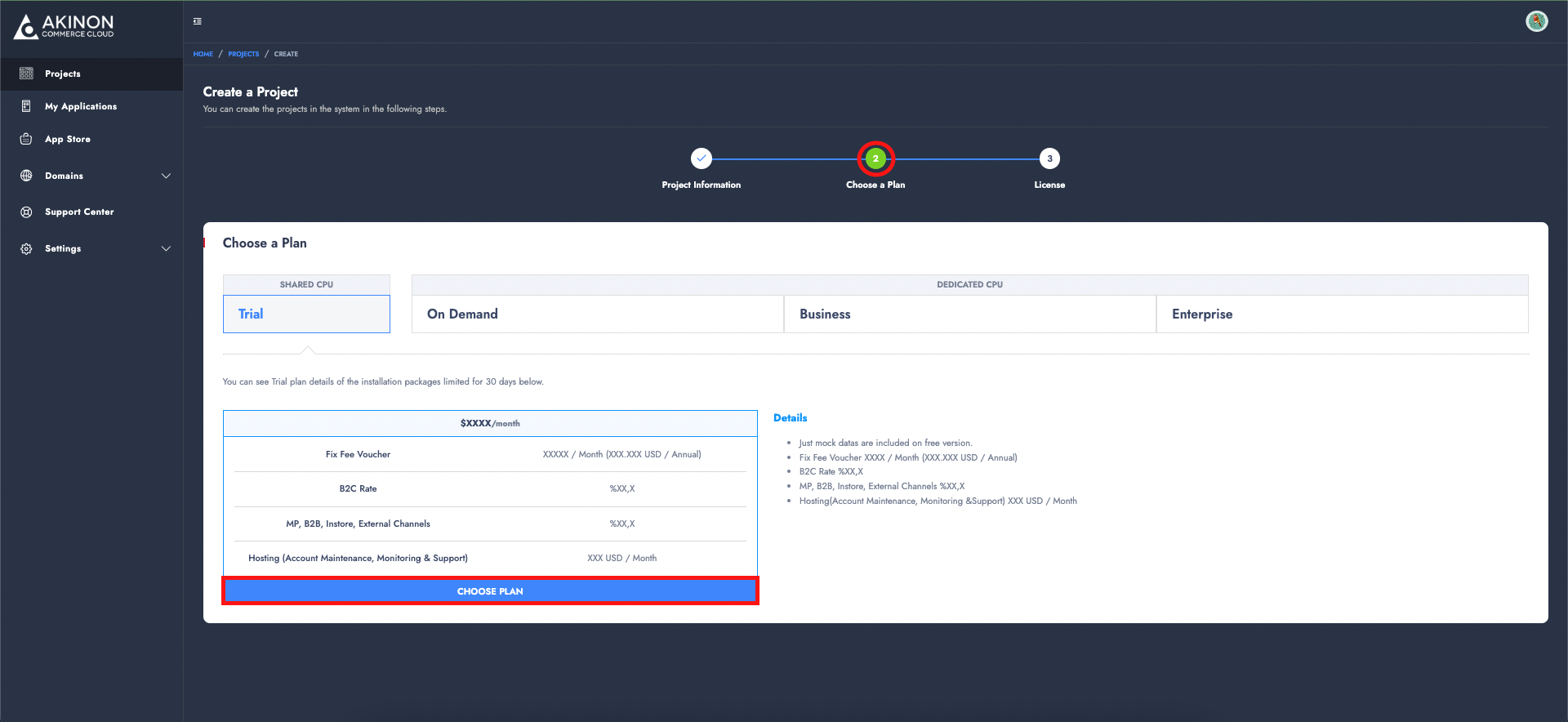The image size is (1568, 722).
Task: Click the Settings gear icon
Action: click(26, 248)
